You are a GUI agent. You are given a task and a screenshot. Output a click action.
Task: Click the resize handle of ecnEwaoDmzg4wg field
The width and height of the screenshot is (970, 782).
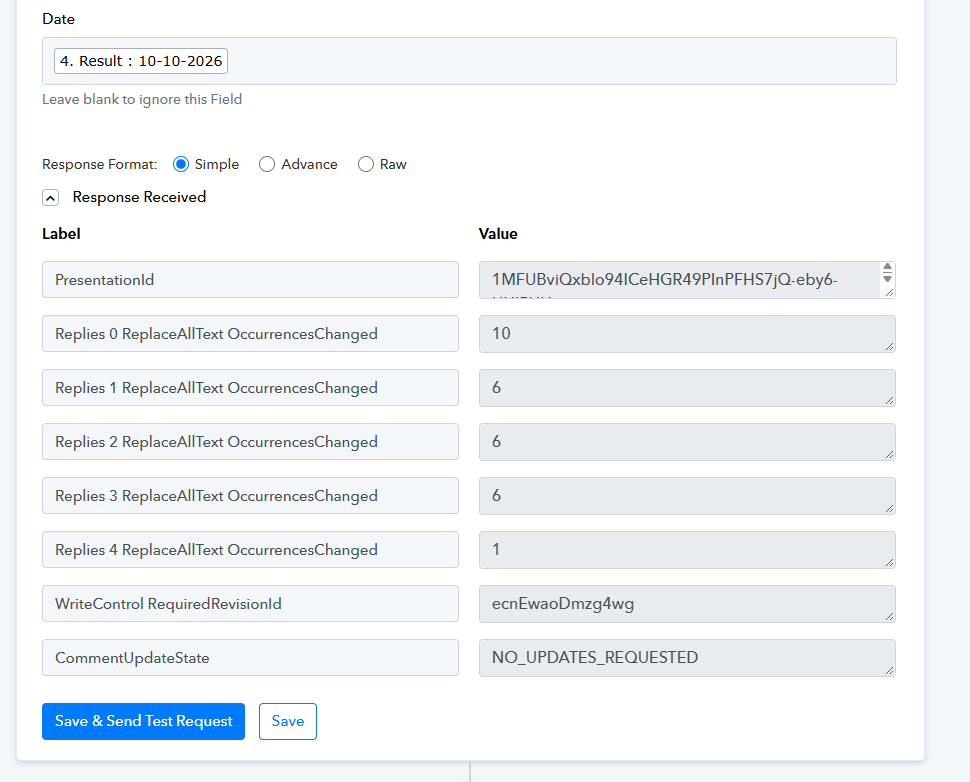[x=890, y=616]
